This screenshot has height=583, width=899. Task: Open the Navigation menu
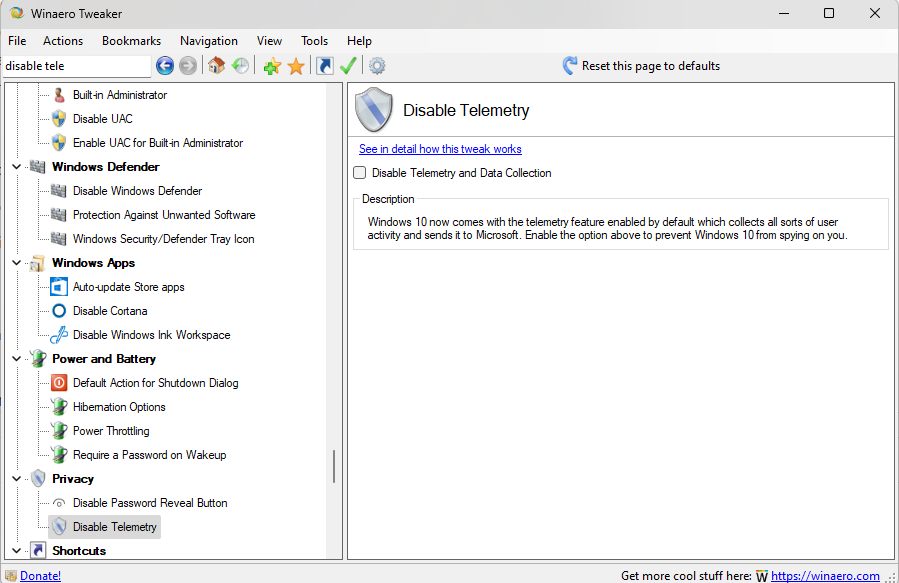coord(209,41)
